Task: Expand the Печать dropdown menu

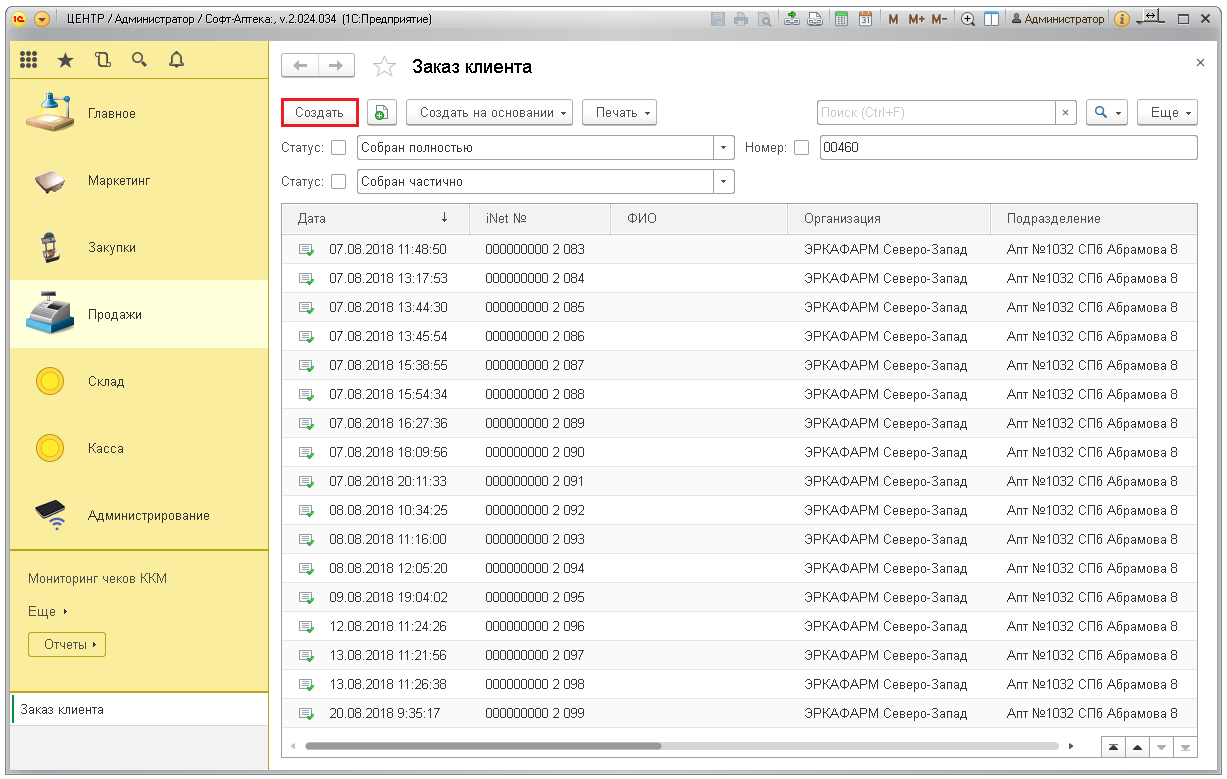Action: pos(619,113)
